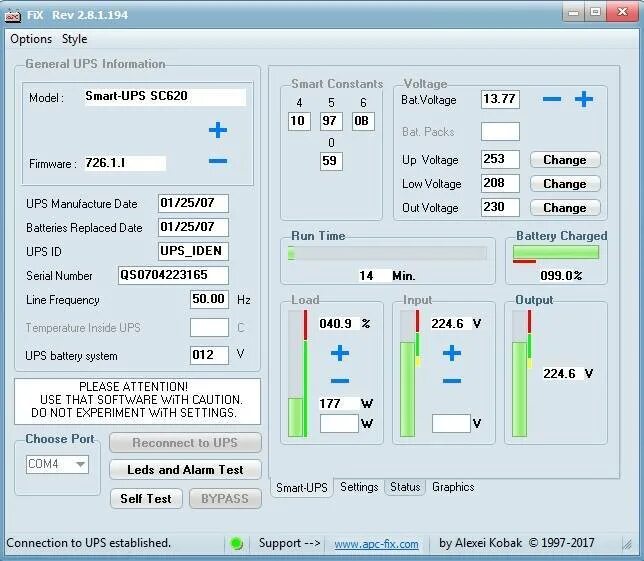Screen dimensions: 644x561
Task: Click Smart Constant 0 field value 59
Action: [x=331, y=161]
